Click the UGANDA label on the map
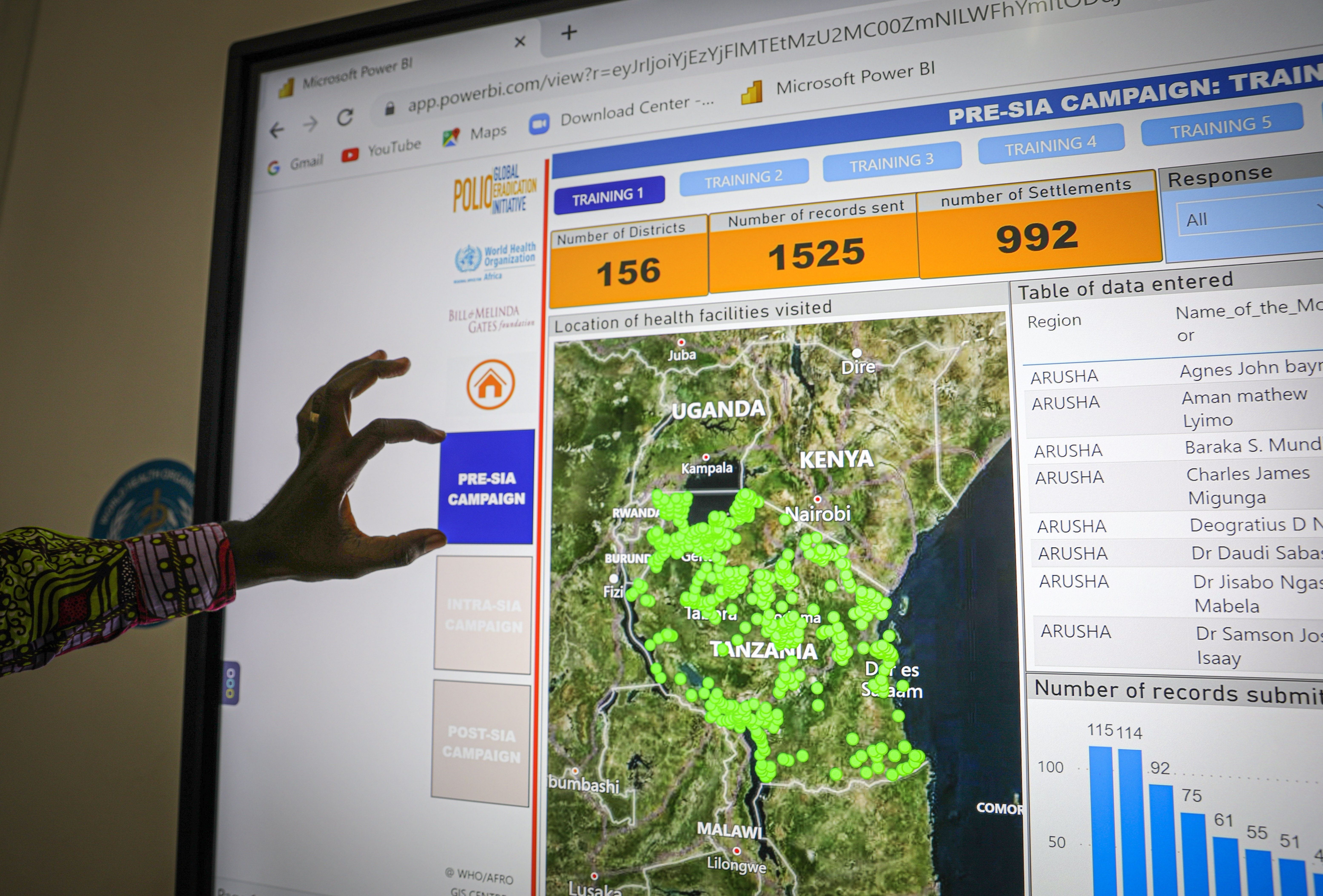Screen dimensions: 1323x896 [718, 409]
